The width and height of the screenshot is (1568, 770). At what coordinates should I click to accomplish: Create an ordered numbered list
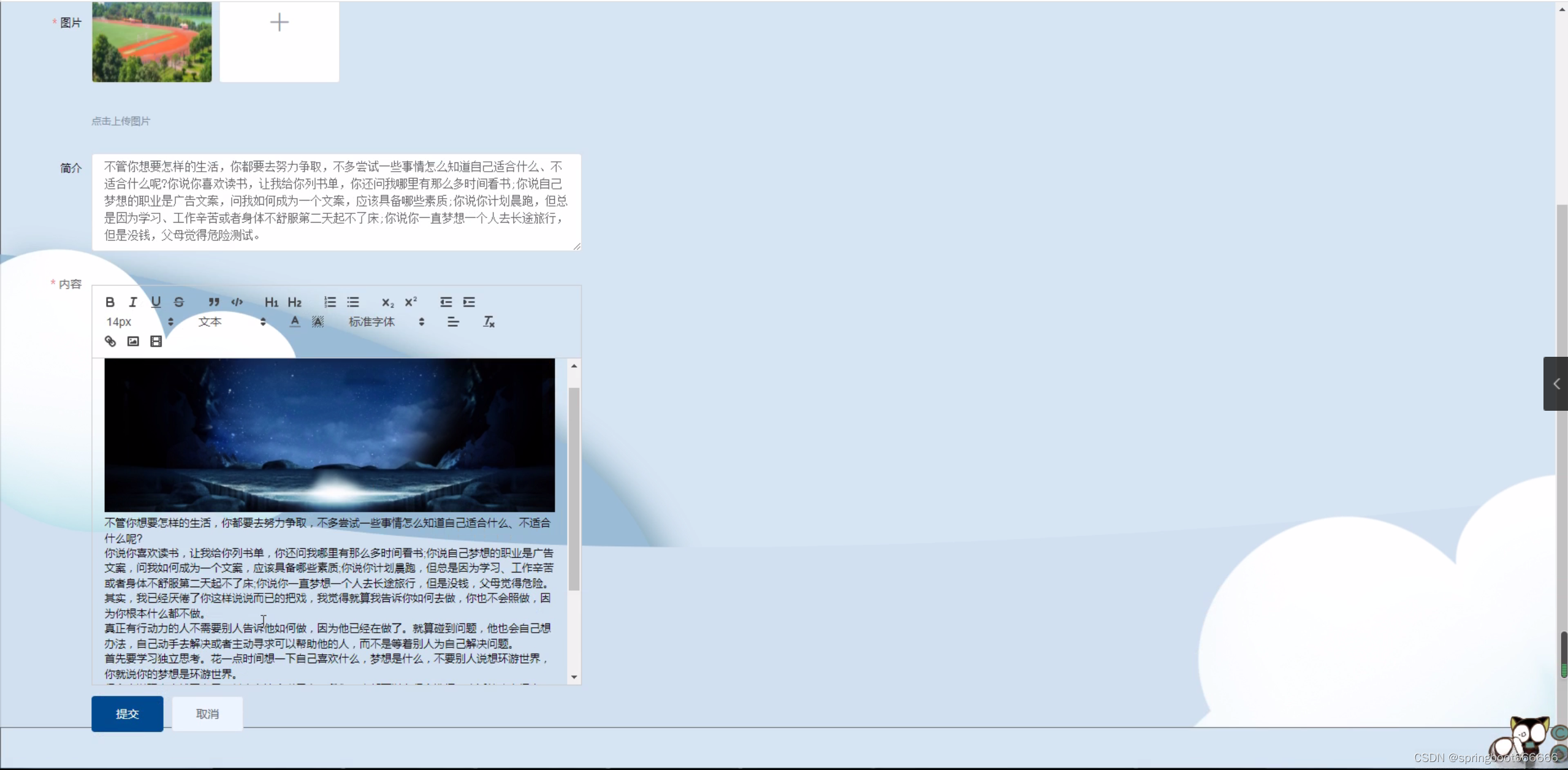pos(330,302)
